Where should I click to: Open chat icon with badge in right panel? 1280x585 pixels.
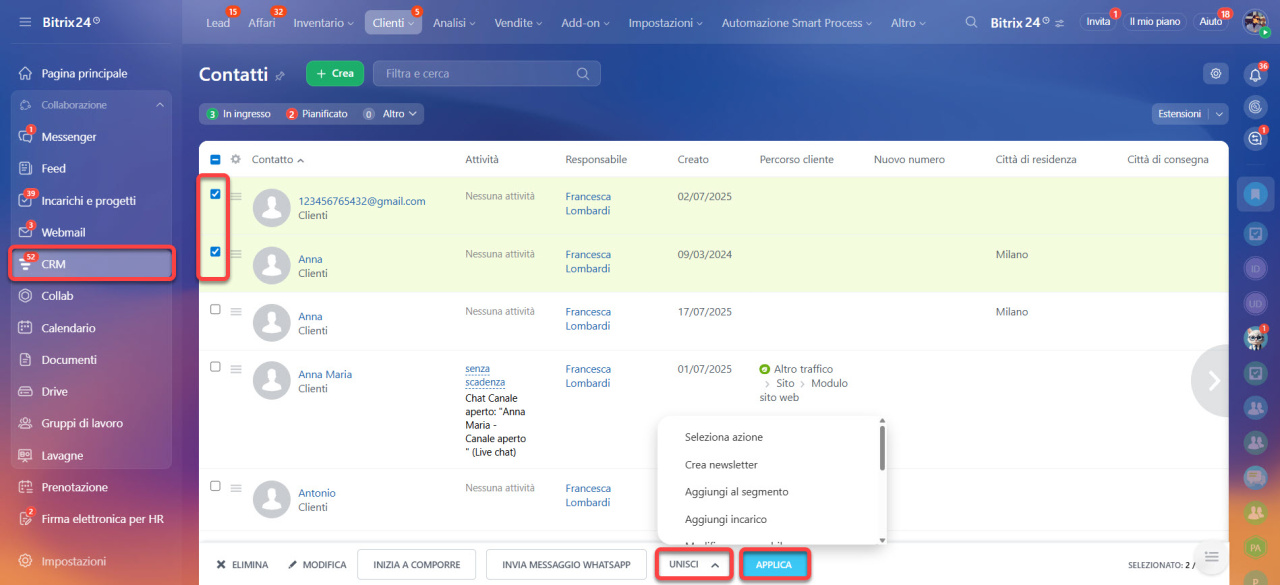1256,139
